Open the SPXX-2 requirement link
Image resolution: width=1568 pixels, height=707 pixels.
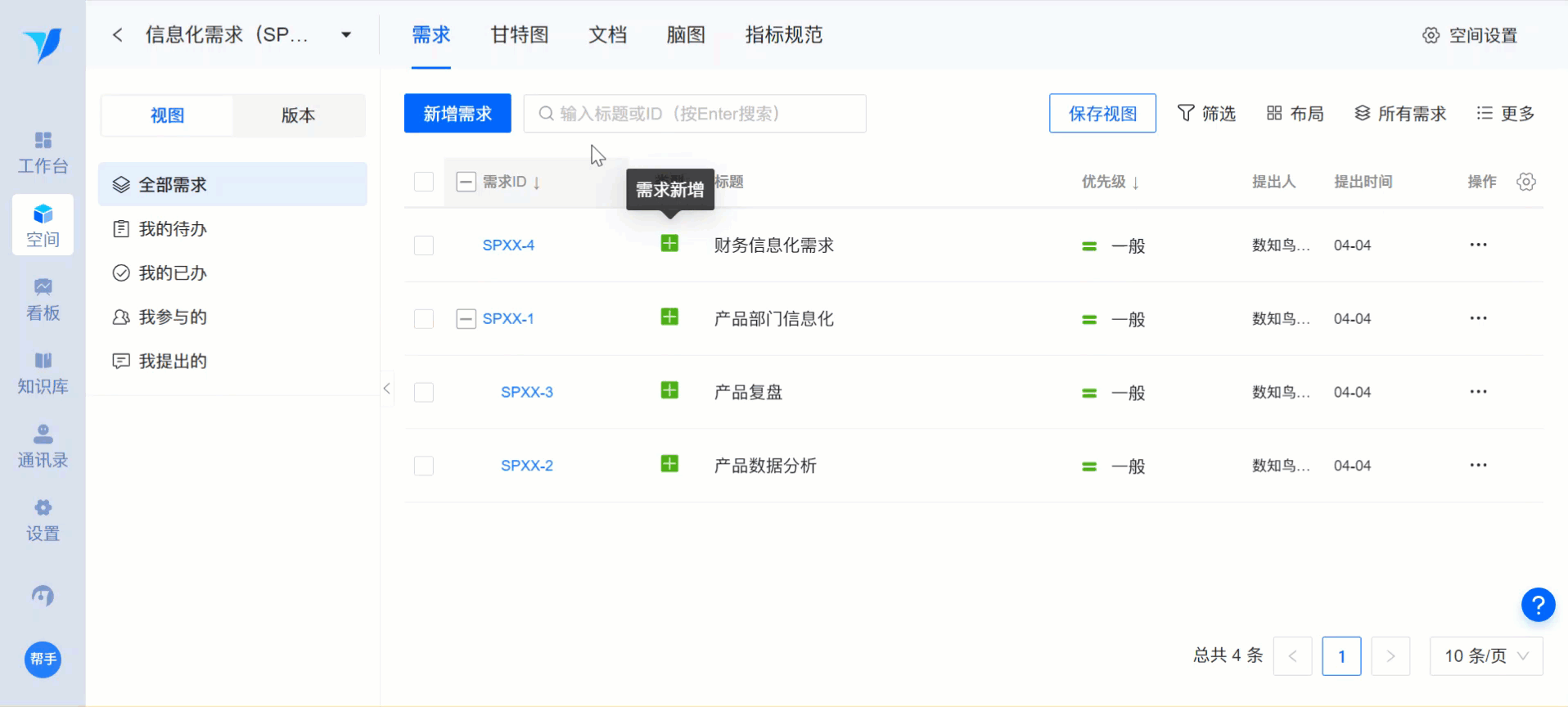coord(526,466)
